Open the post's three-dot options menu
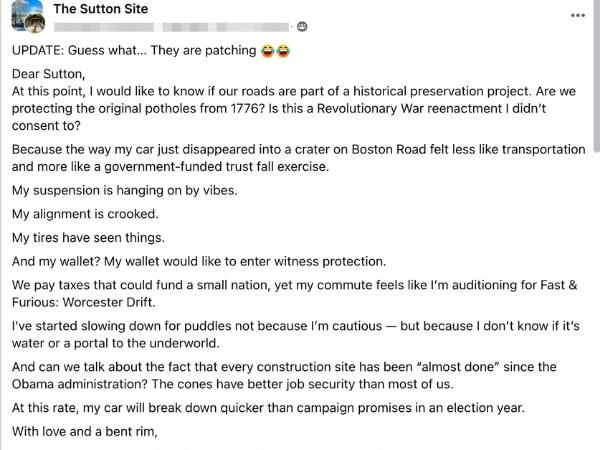Image resolution: width=600 pixels, height=450 pixels. (577, 16)
